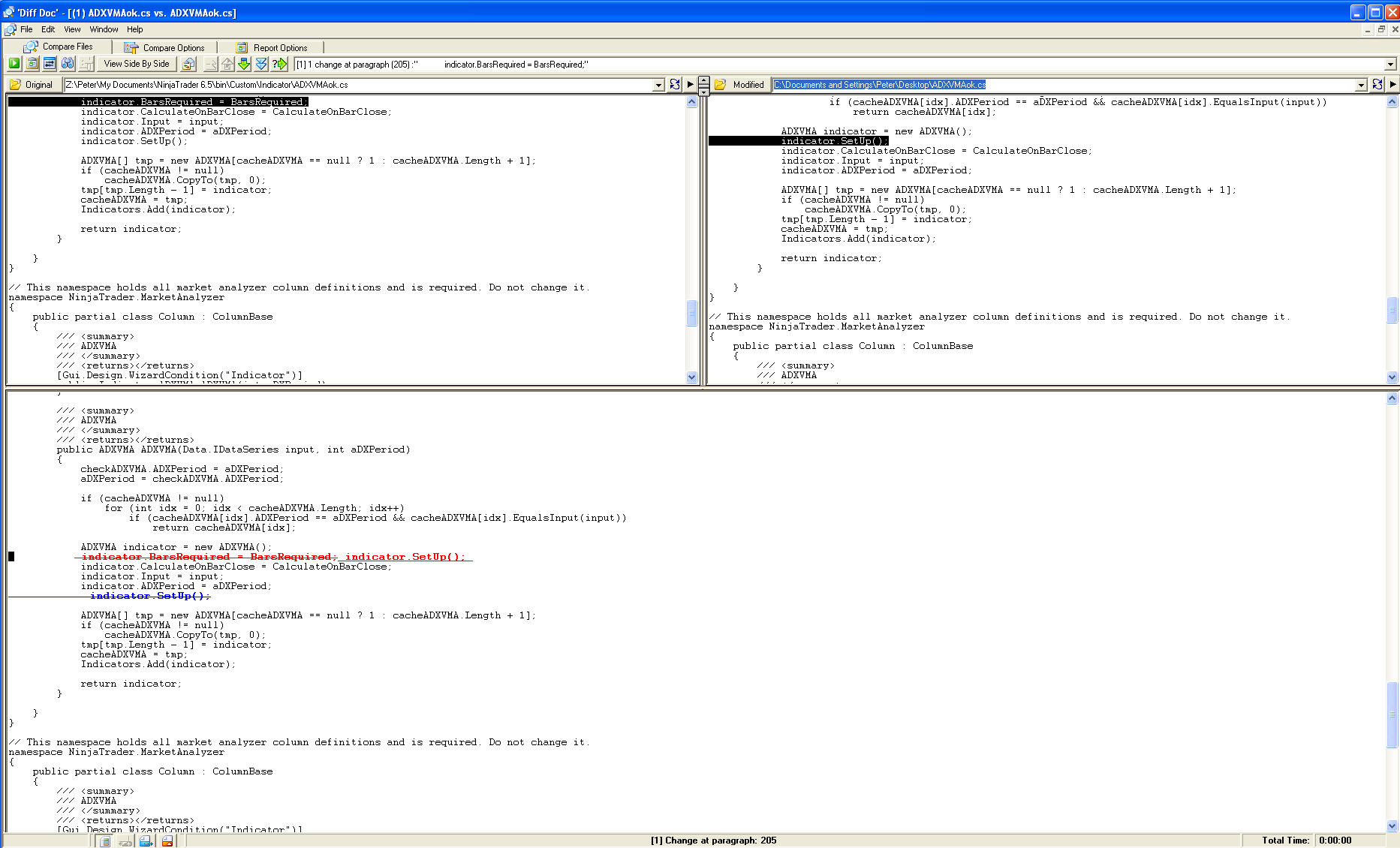Open the View menu

(72, 29)
